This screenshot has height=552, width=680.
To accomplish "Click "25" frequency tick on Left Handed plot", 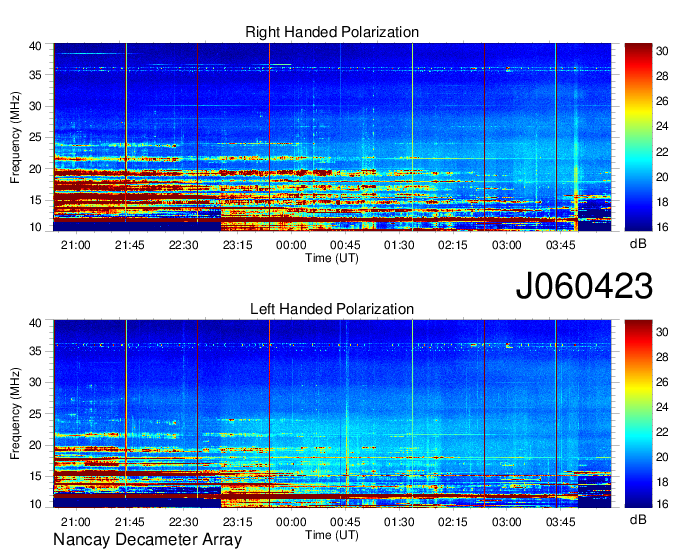I will coord(35,414).
